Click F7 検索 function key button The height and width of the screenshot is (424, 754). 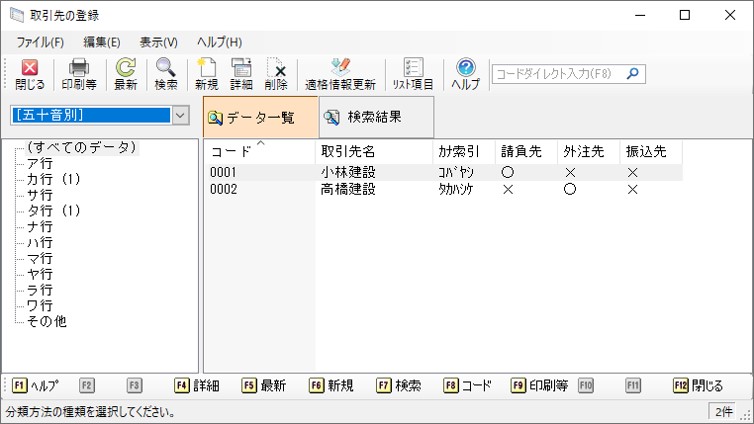pos(399,386)
